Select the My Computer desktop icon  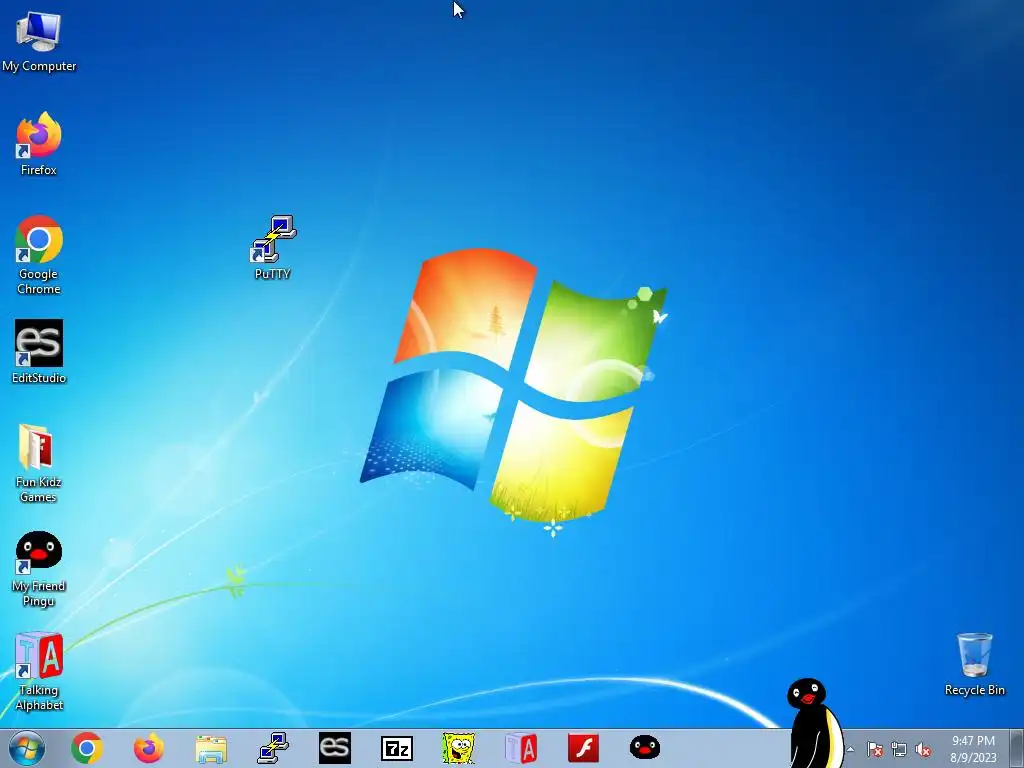coord(39,42)
